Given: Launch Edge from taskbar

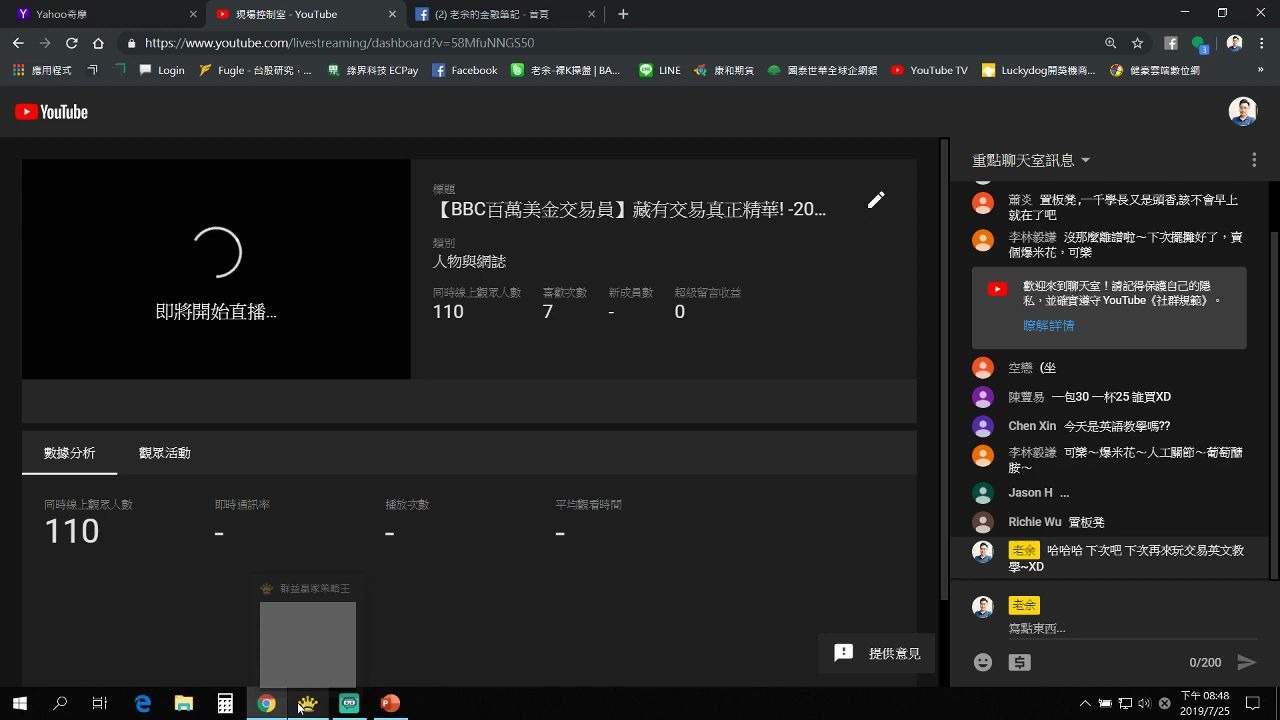Looking at the screenshot, I should coord(143,703).
